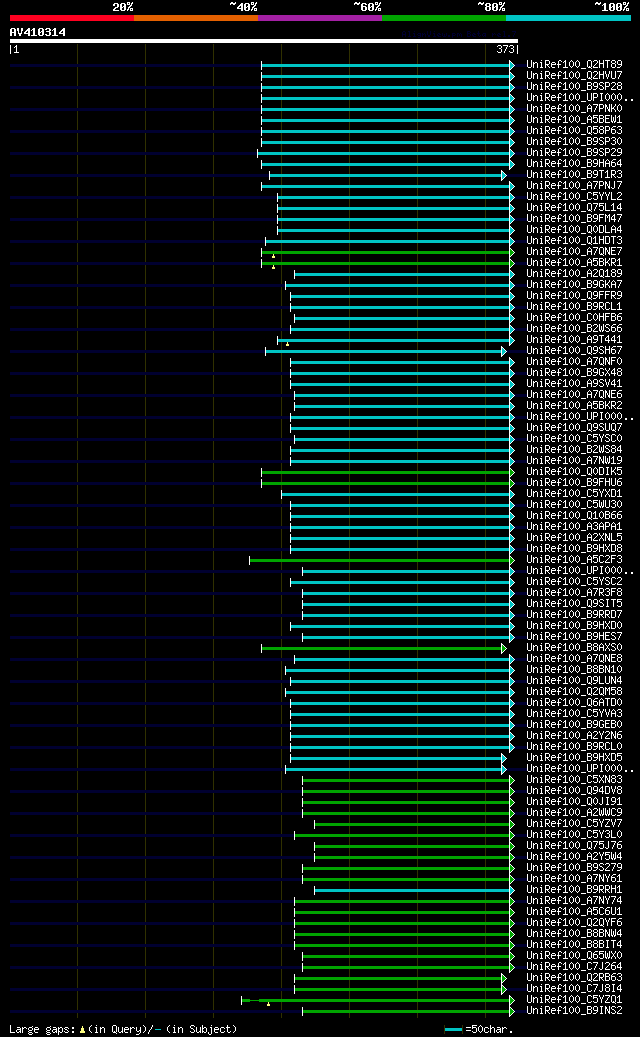Click the cyan ~100% identity legend segment
Screen dimensions: 640x1037
click(569, 18)
